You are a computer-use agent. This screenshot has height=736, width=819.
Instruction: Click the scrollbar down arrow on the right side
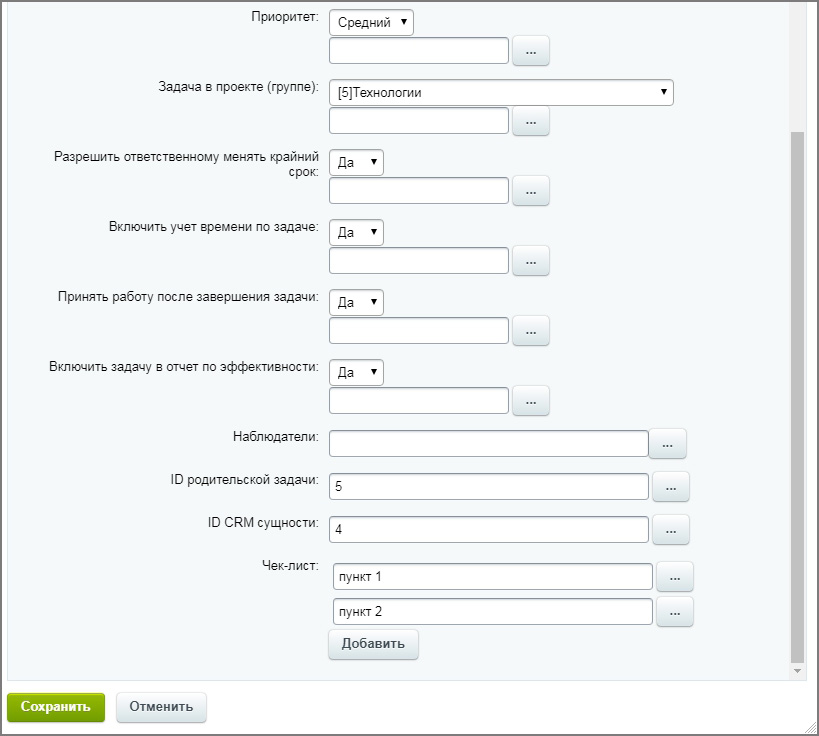797,671
